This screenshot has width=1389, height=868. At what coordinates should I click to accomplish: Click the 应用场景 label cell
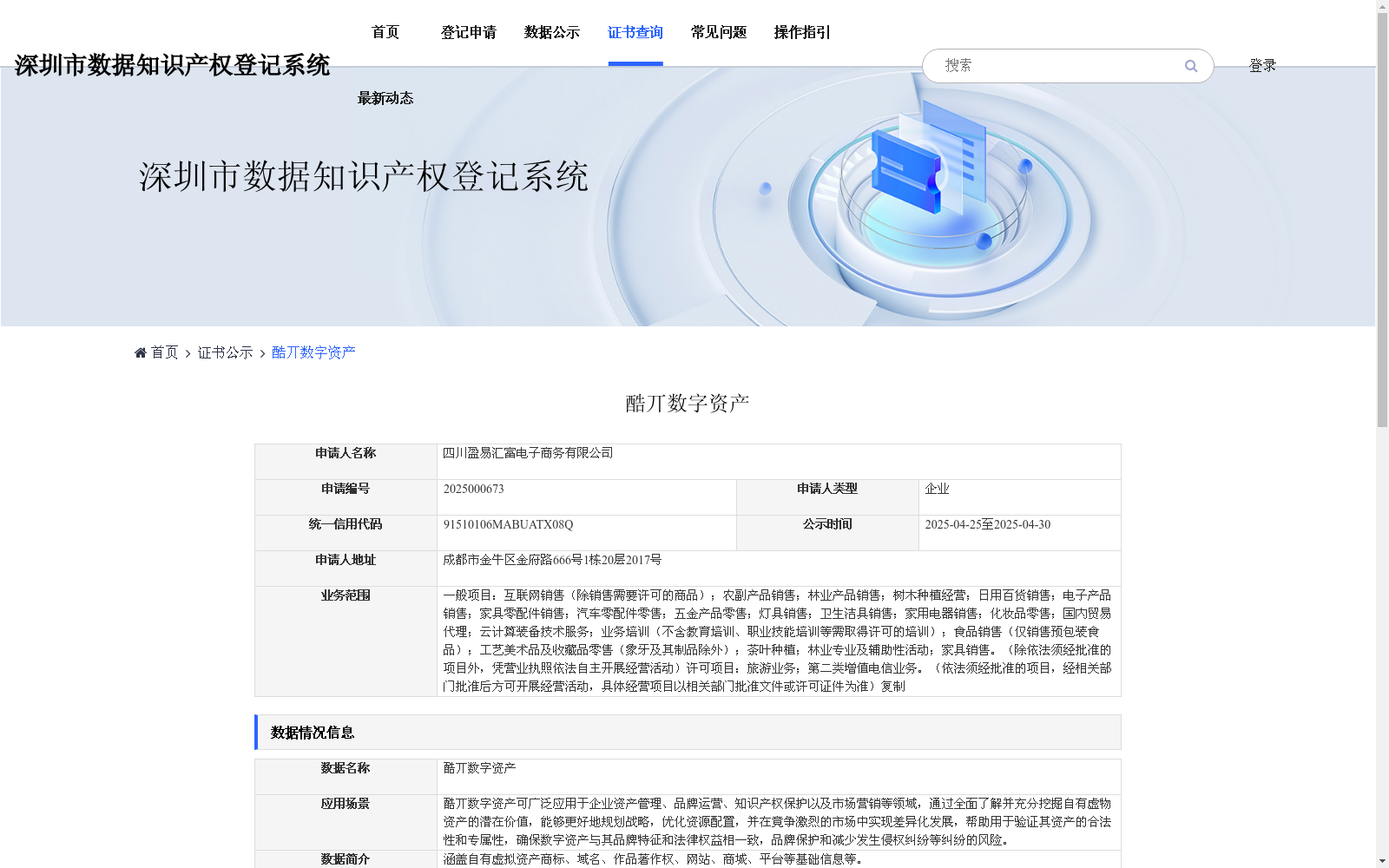[x=346, y=822]
